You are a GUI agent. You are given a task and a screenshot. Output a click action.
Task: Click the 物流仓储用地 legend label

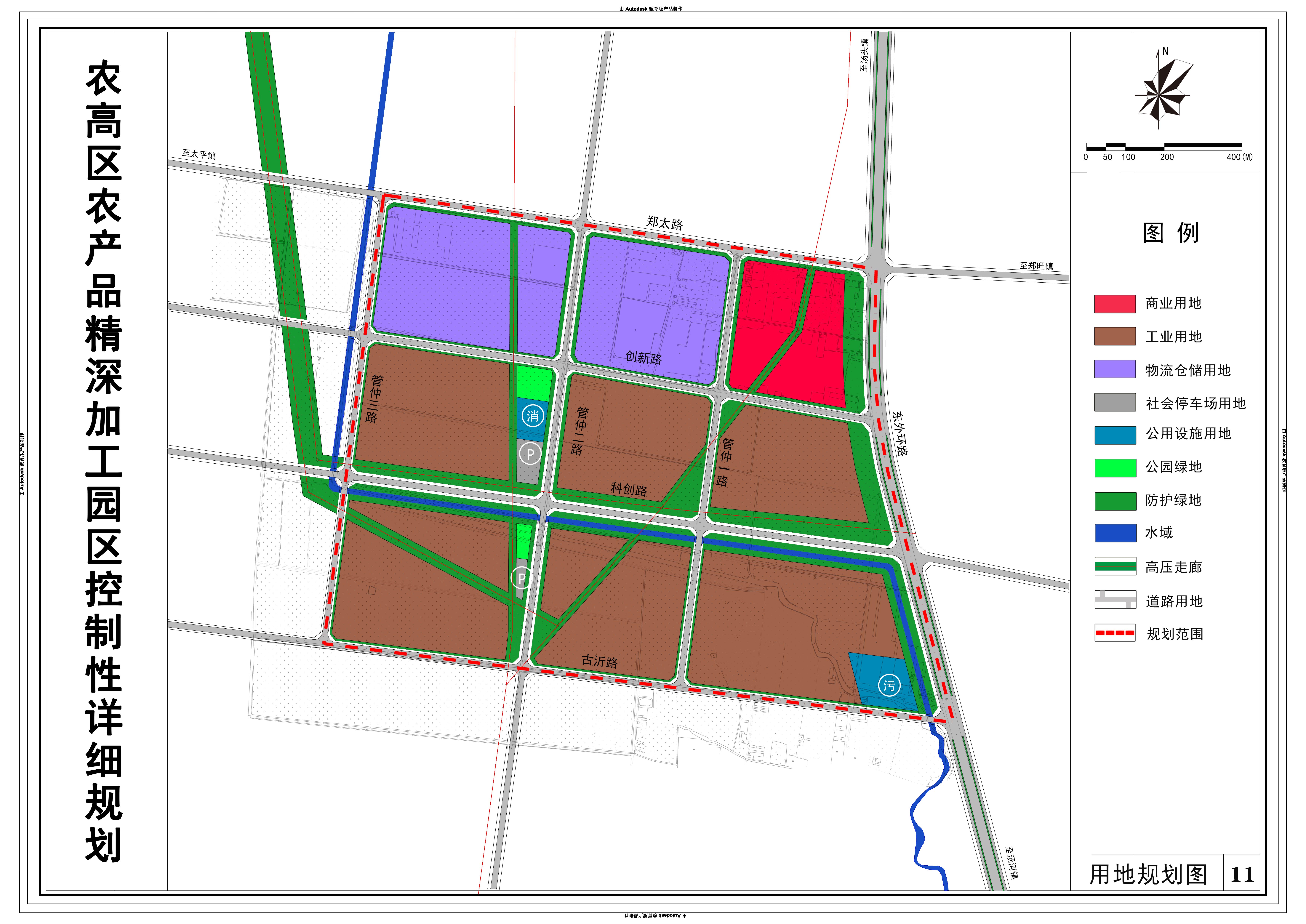click(x=1188, y=370)
